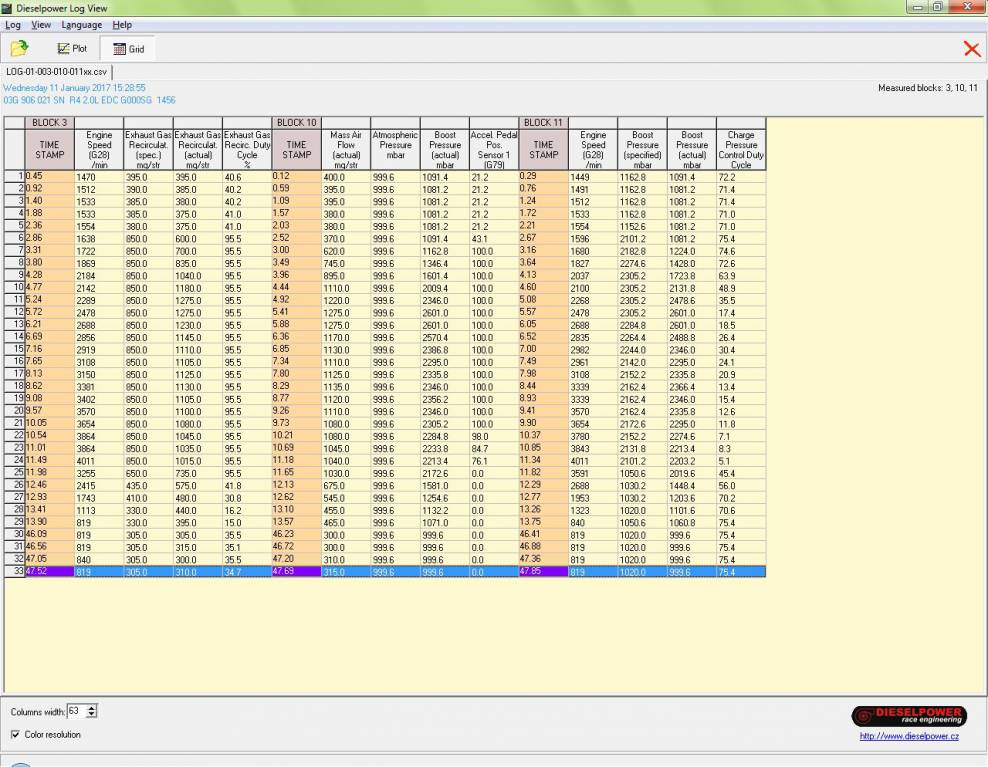Decrease columns width with down arrow
Screen dimensions: 988x767
click(x=93, y=714)
